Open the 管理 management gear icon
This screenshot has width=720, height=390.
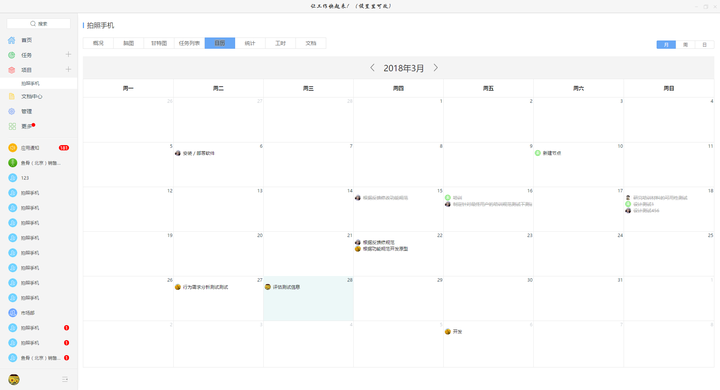[x=11, y=111]
